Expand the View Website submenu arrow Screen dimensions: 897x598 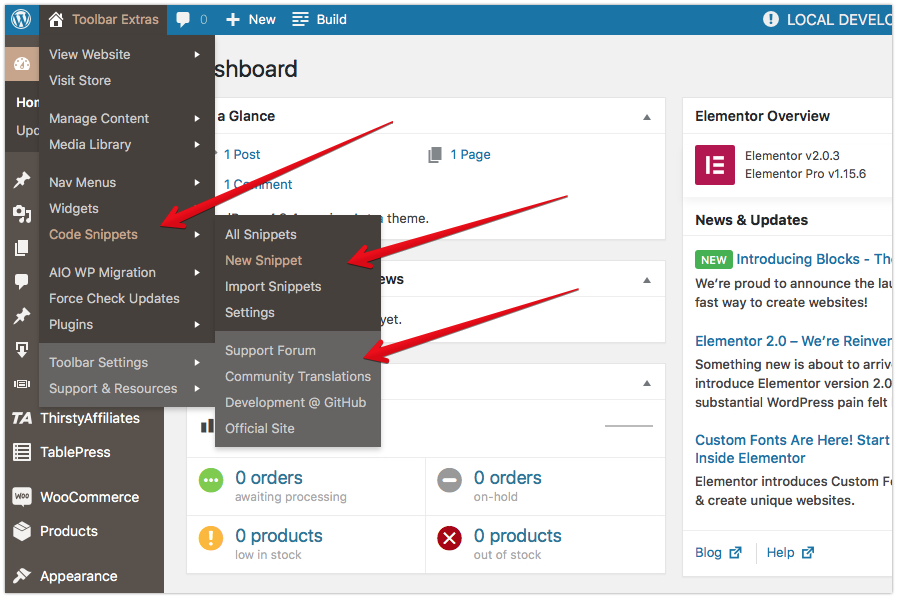[197, 54]
